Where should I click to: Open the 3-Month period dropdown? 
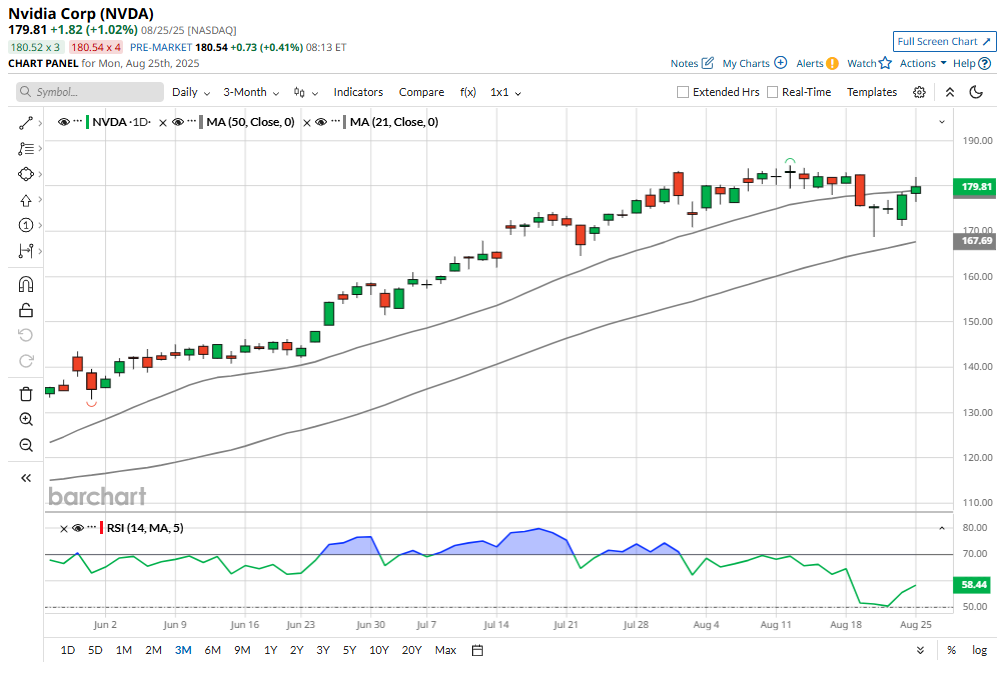point(251,92)
